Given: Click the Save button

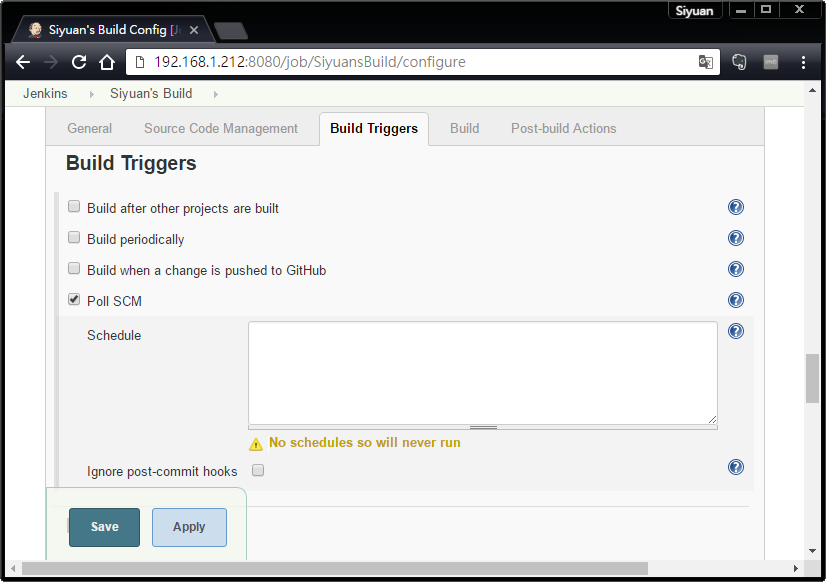Looking at the screenshot, I should (104, 527).
